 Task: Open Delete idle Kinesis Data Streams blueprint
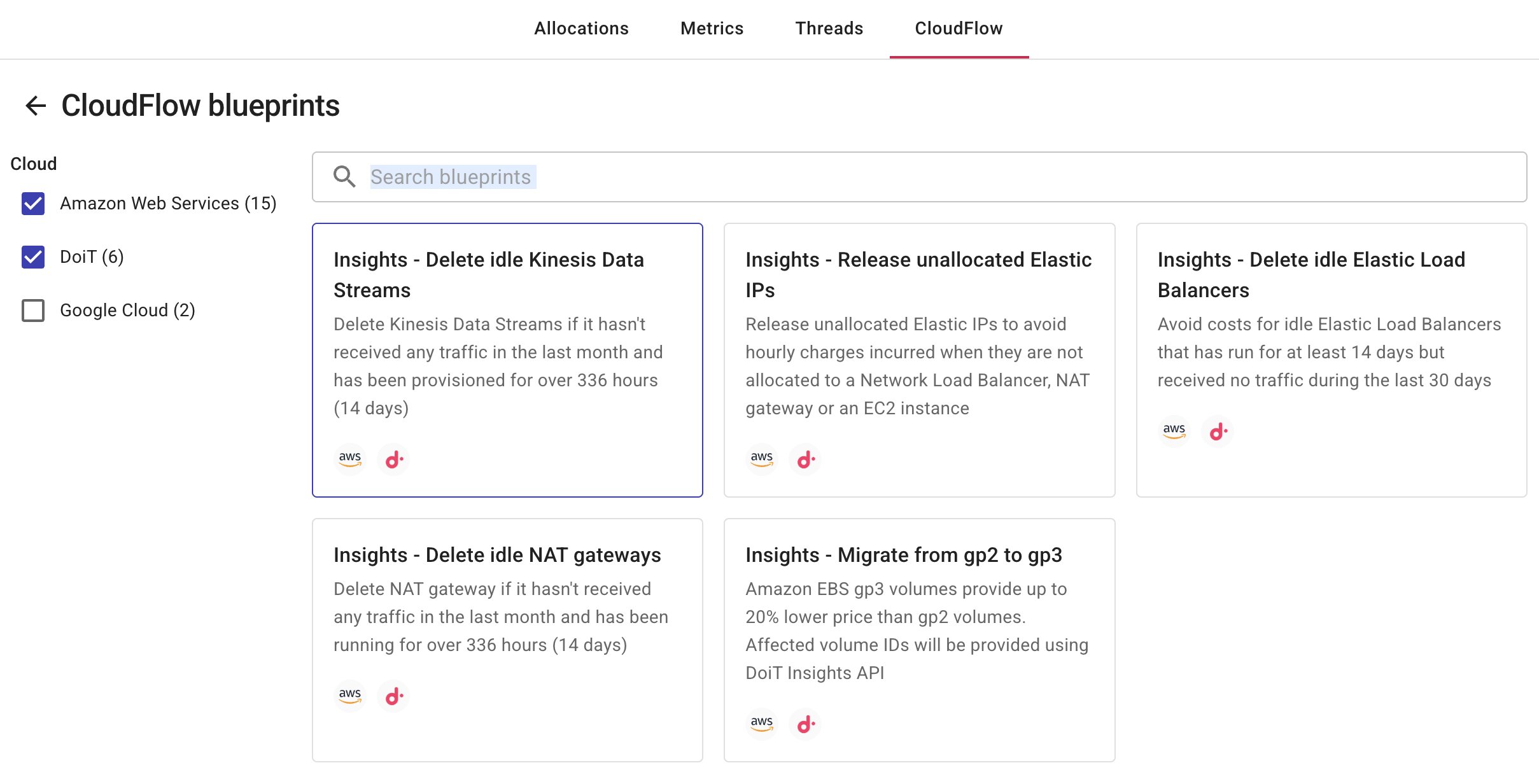pyautogui.click(x=507, y=360)
